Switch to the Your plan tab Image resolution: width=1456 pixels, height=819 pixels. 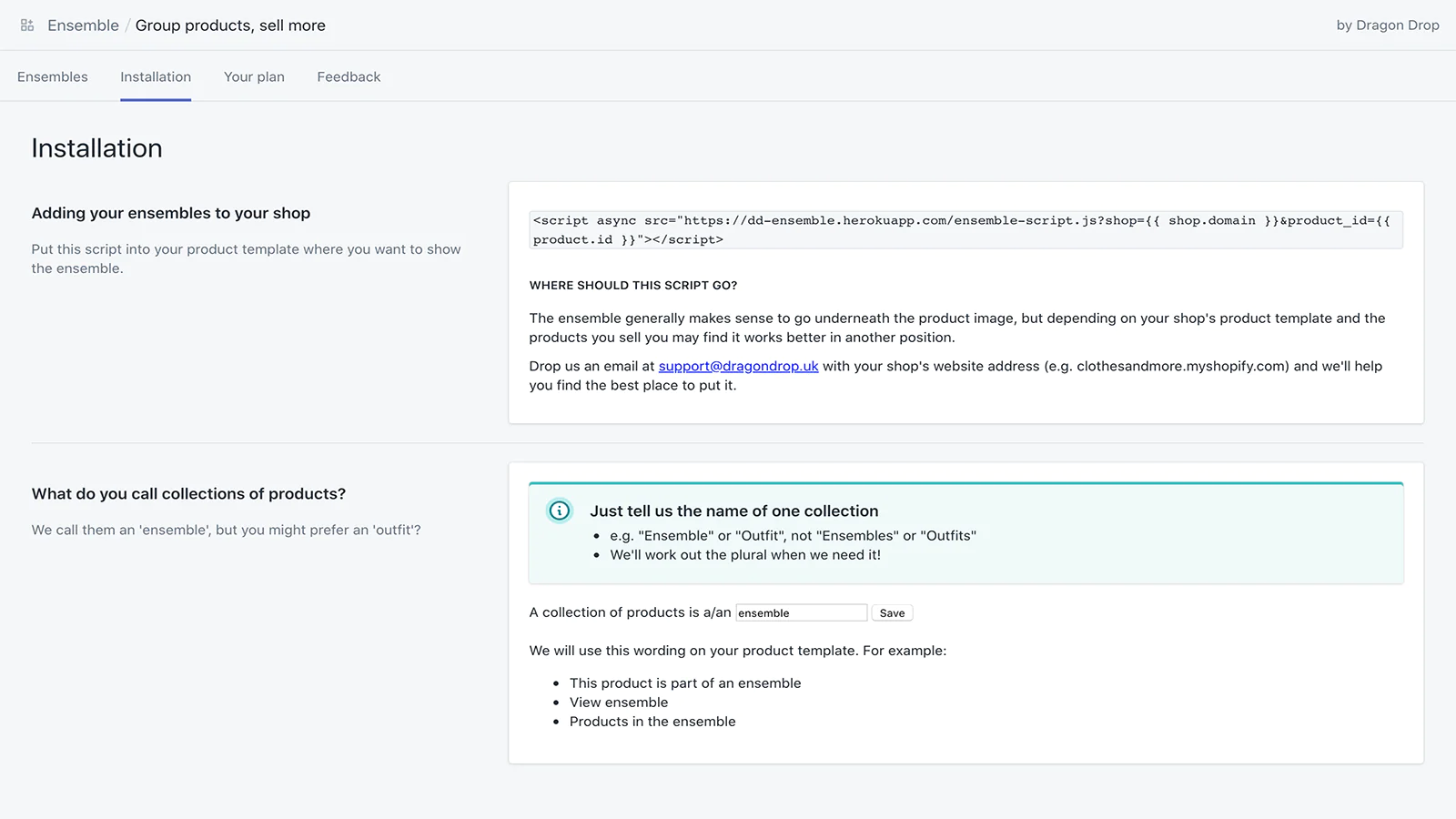pyautogui.click(x=254, y=76)
